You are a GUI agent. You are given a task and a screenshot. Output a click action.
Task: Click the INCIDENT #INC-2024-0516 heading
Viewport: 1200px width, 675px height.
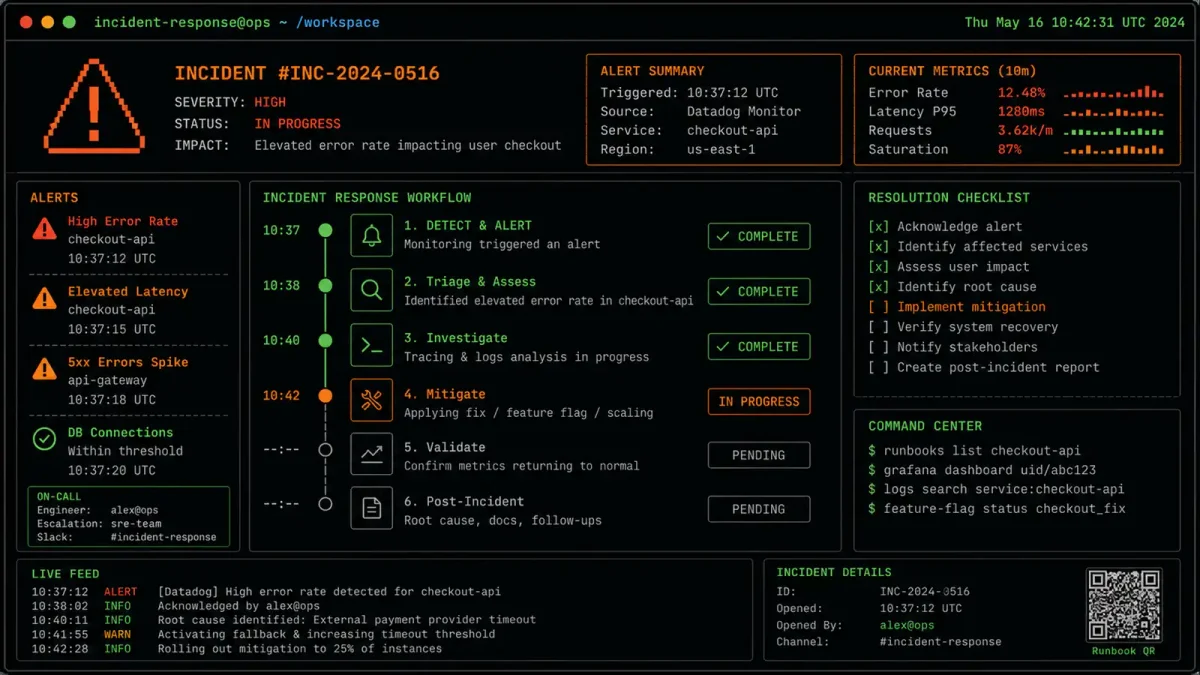307,74
